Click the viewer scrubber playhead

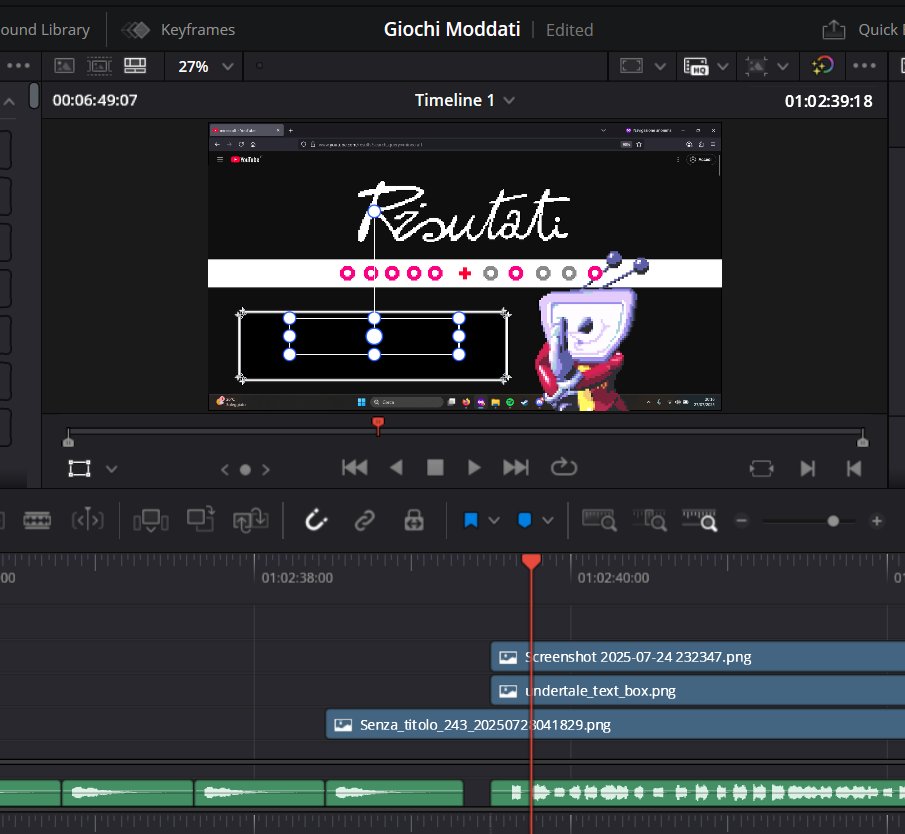coord(378,425)
